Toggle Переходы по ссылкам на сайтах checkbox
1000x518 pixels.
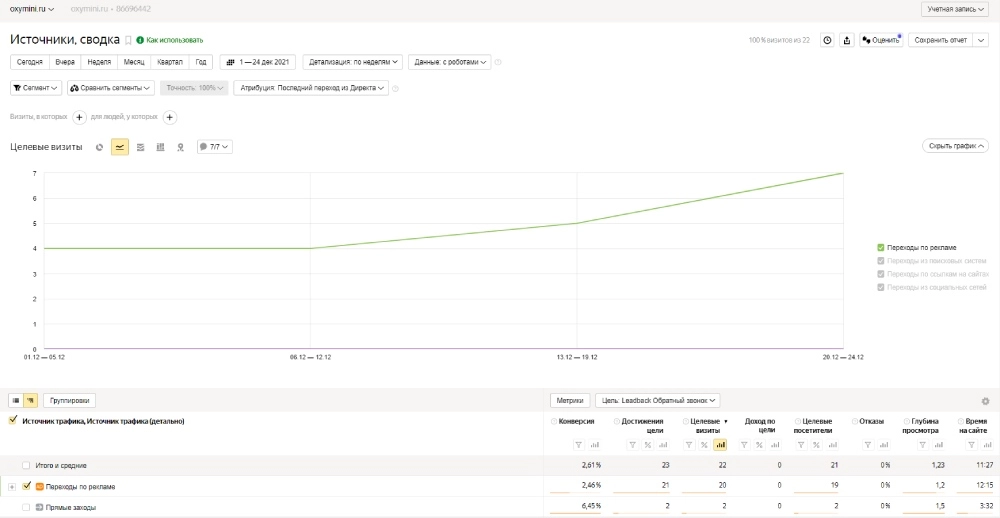[881, 274]
